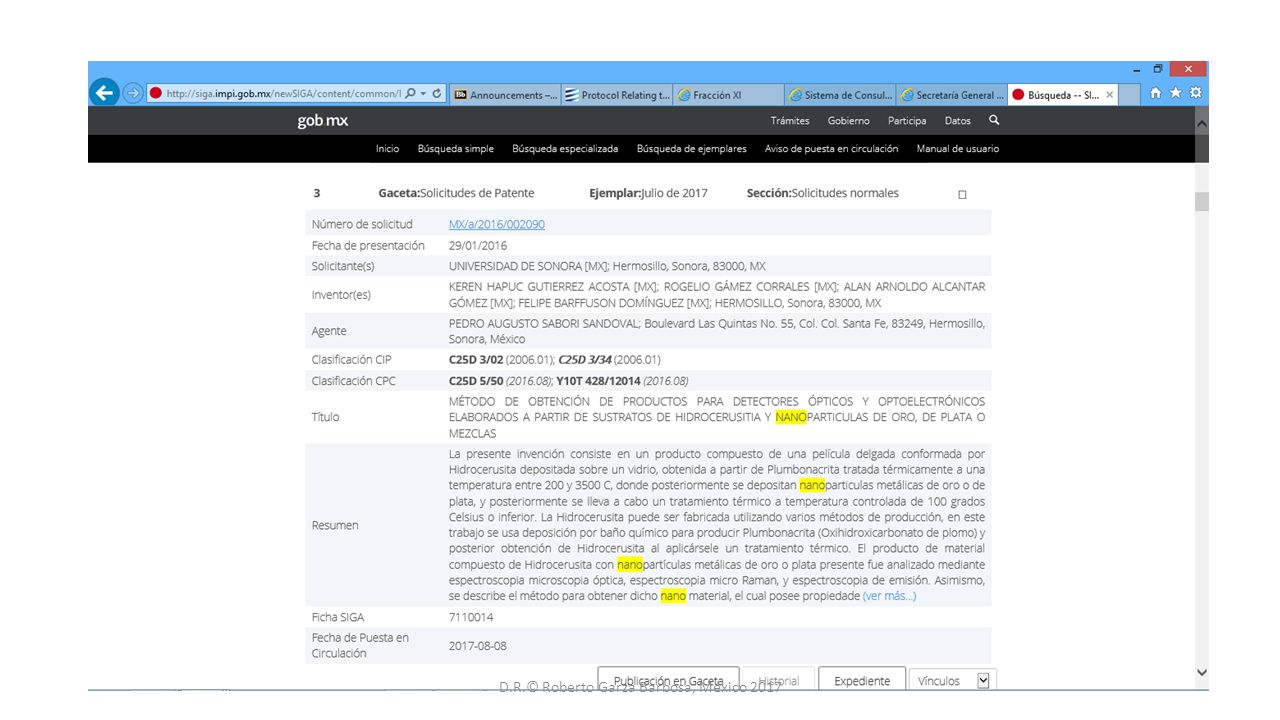Expand the abstract with (ver más...)
This screenshot has width=1280, height=720.
pos(889,596)
